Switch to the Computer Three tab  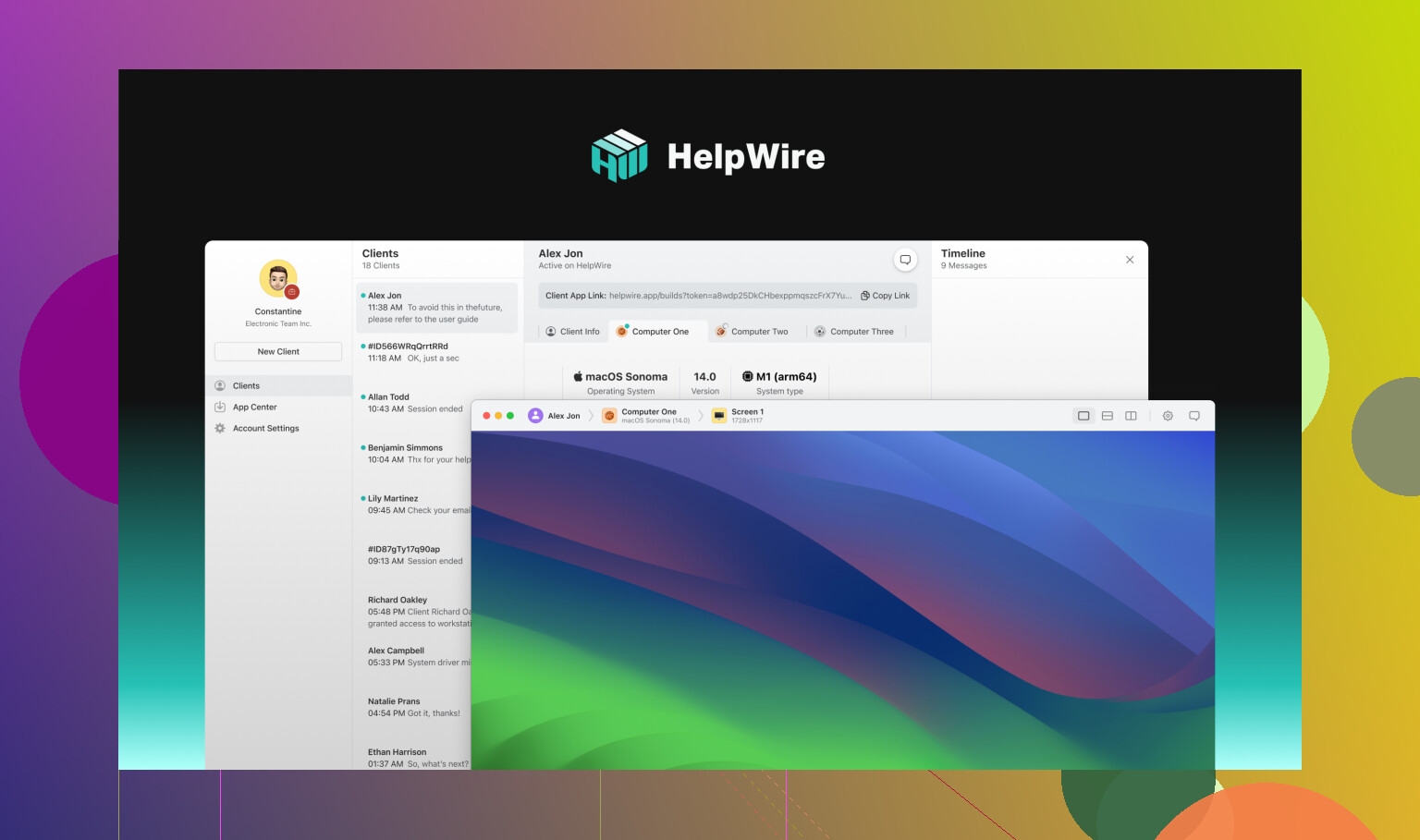(x=853, y=332)
